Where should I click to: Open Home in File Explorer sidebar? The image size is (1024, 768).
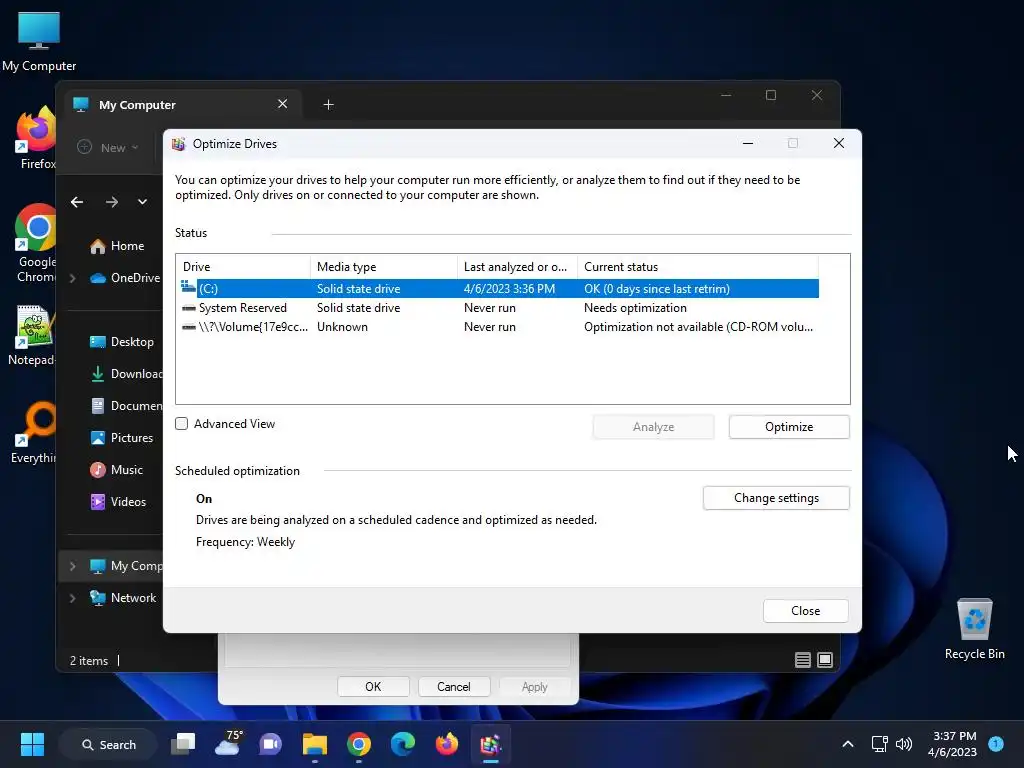pyautogui.click(x=116, y=246)
